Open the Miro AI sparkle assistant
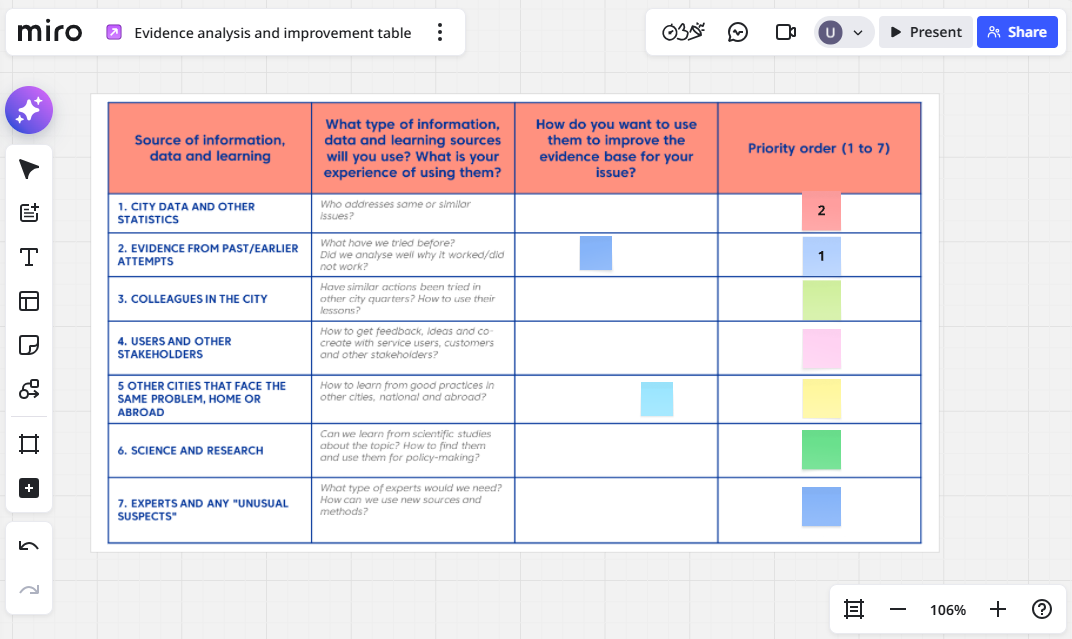1072x639 pixels. point(29,110)
